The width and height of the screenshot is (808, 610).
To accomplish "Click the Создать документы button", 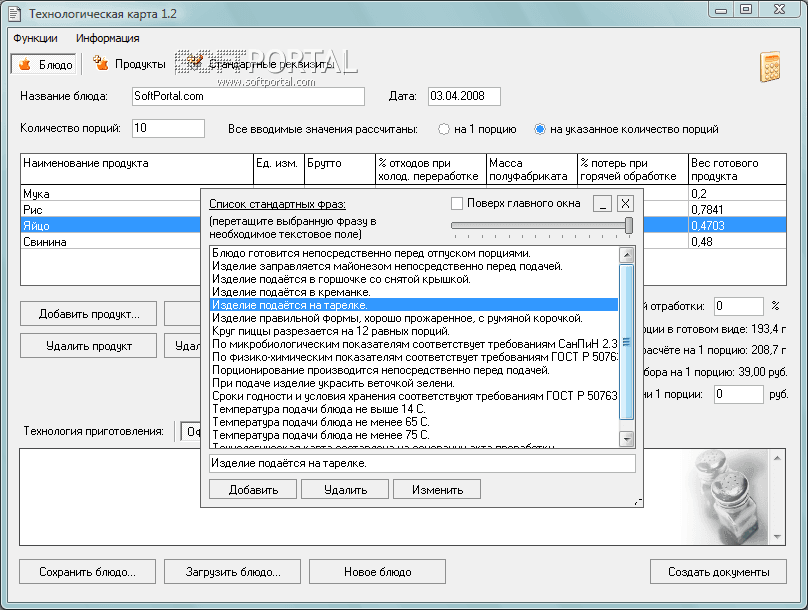I will tap(718, 572).
